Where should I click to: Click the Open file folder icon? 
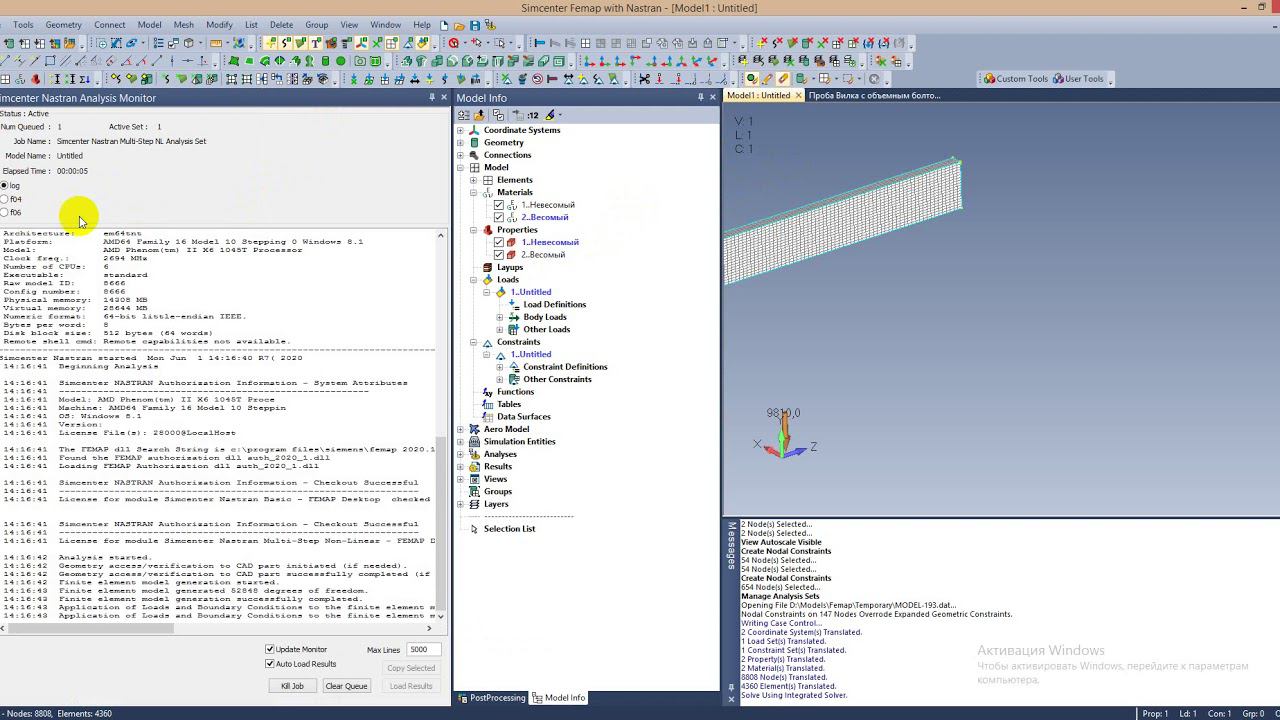(459, 25)
